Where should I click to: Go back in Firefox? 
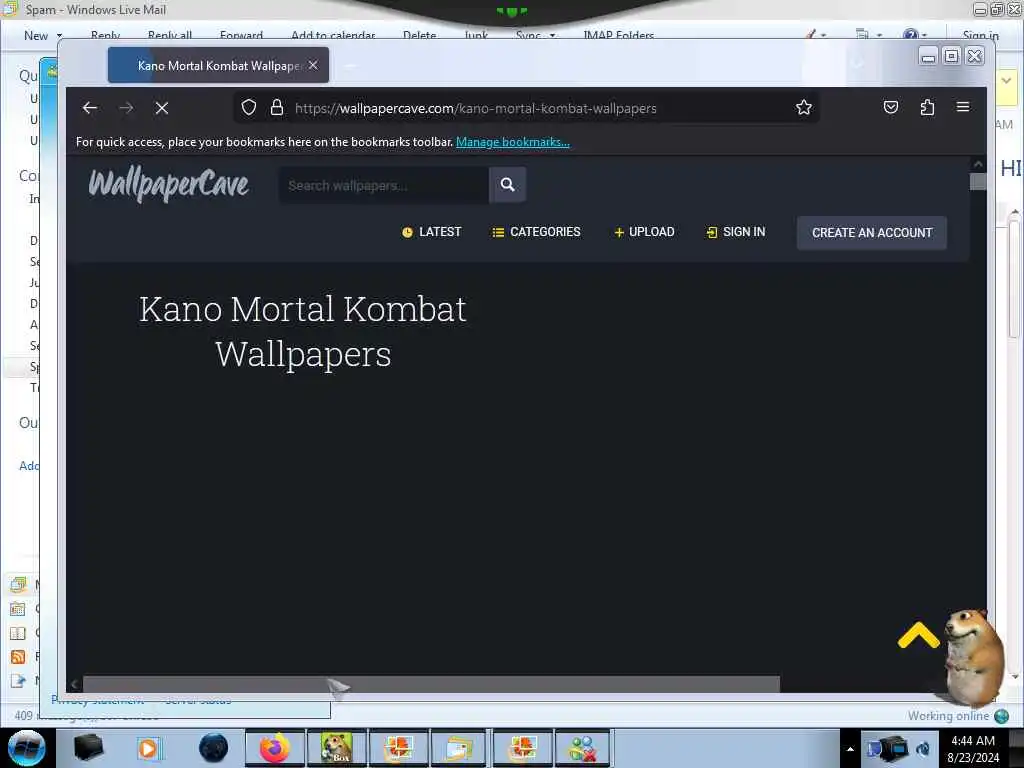click(90, 108)
